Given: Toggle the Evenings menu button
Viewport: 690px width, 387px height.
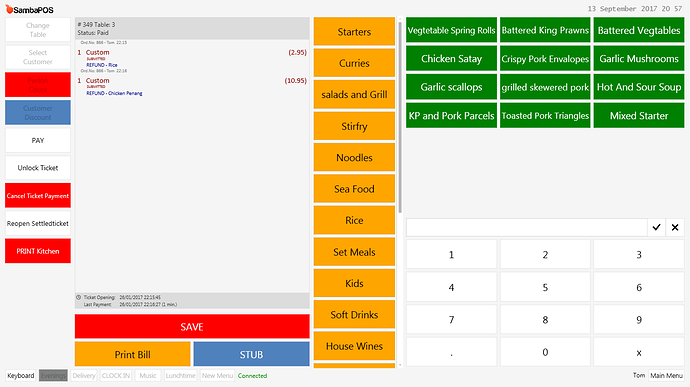Looking at the screenshot, I should (53, 376).
